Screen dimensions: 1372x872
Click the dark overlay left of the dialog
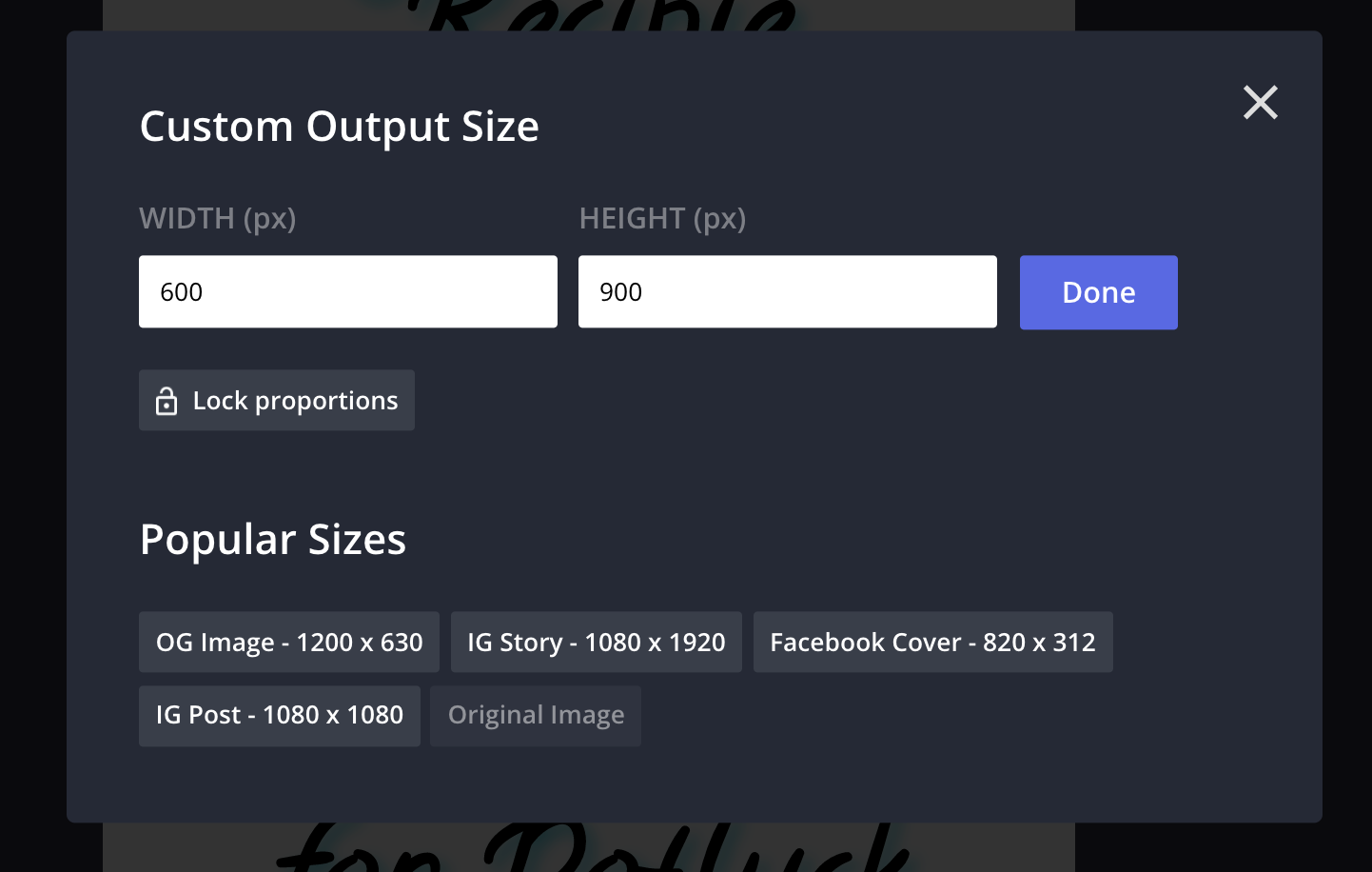click(32, 428)
